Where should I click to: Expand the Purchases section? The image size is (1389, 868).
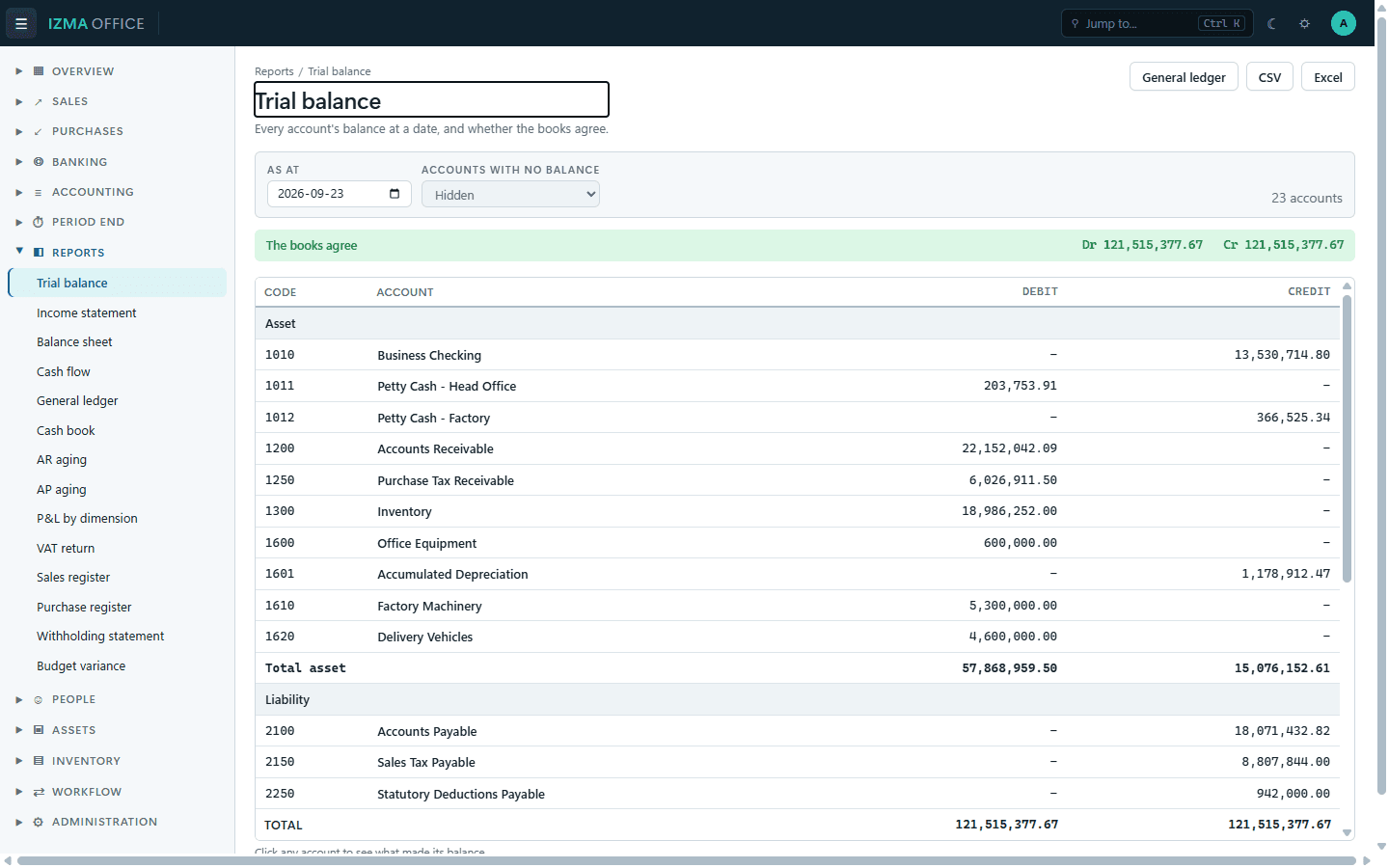19,131
